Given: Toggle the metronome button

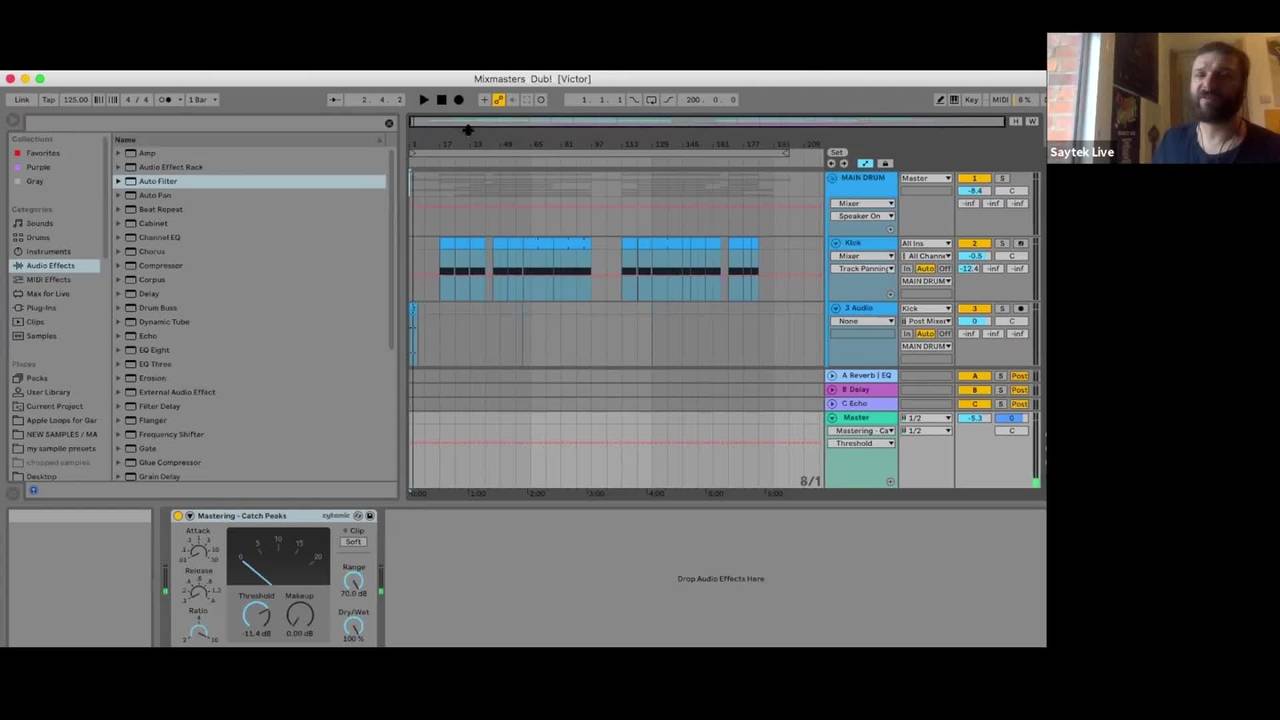Looking at the screenshot, I should click(x=166, y=100).
